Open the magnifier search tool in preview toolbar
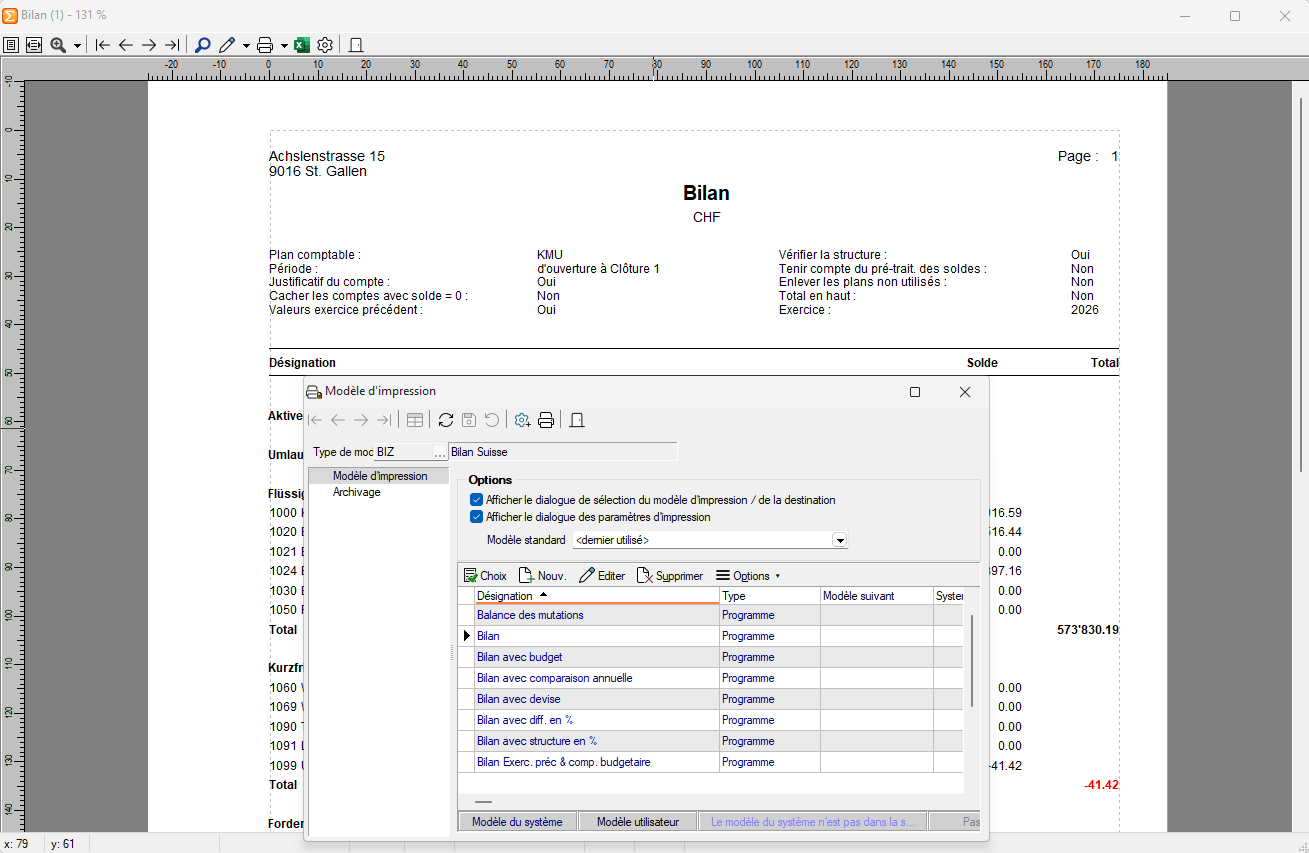Image resolution: width=1309 pixels, height=853 pixels. [x=202, y=45]
